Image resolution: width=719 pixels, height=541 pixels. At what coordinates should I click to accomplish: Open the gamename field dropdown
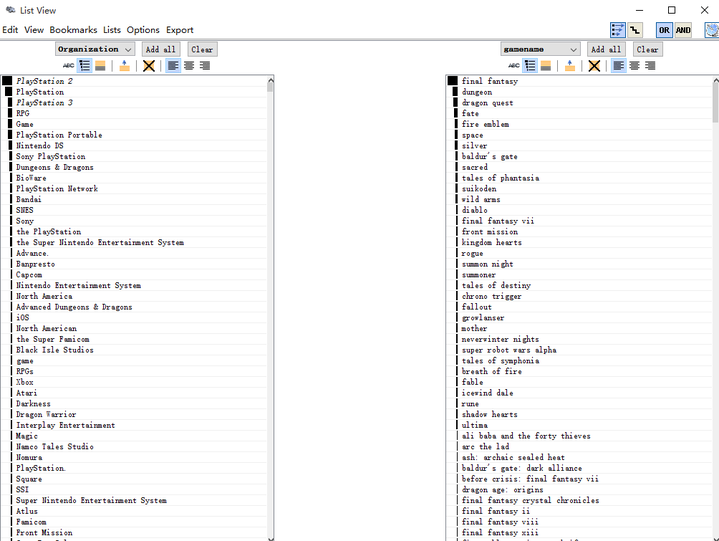(x=540, y=49)
